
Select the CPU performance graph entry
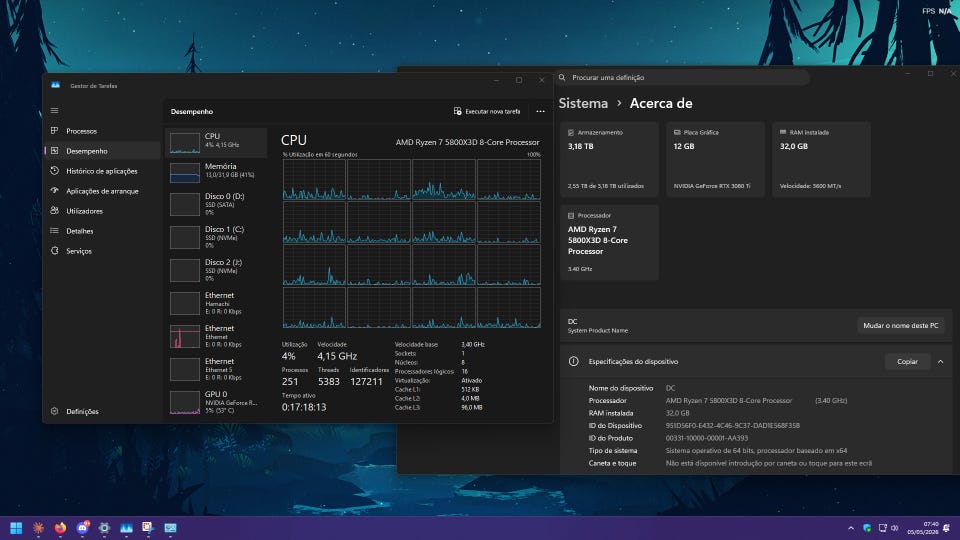pyautogui.click(x=216, y=143)
